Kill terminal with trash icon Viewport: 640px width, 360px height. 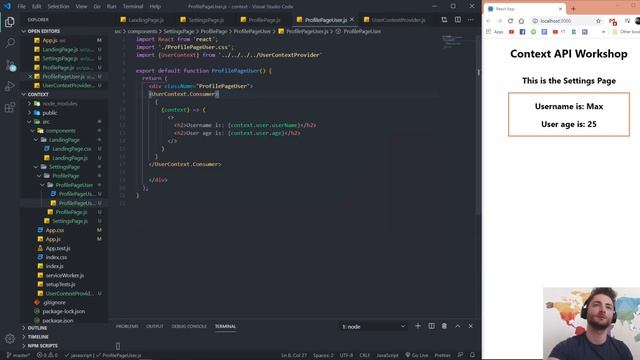tap(444, 326)
